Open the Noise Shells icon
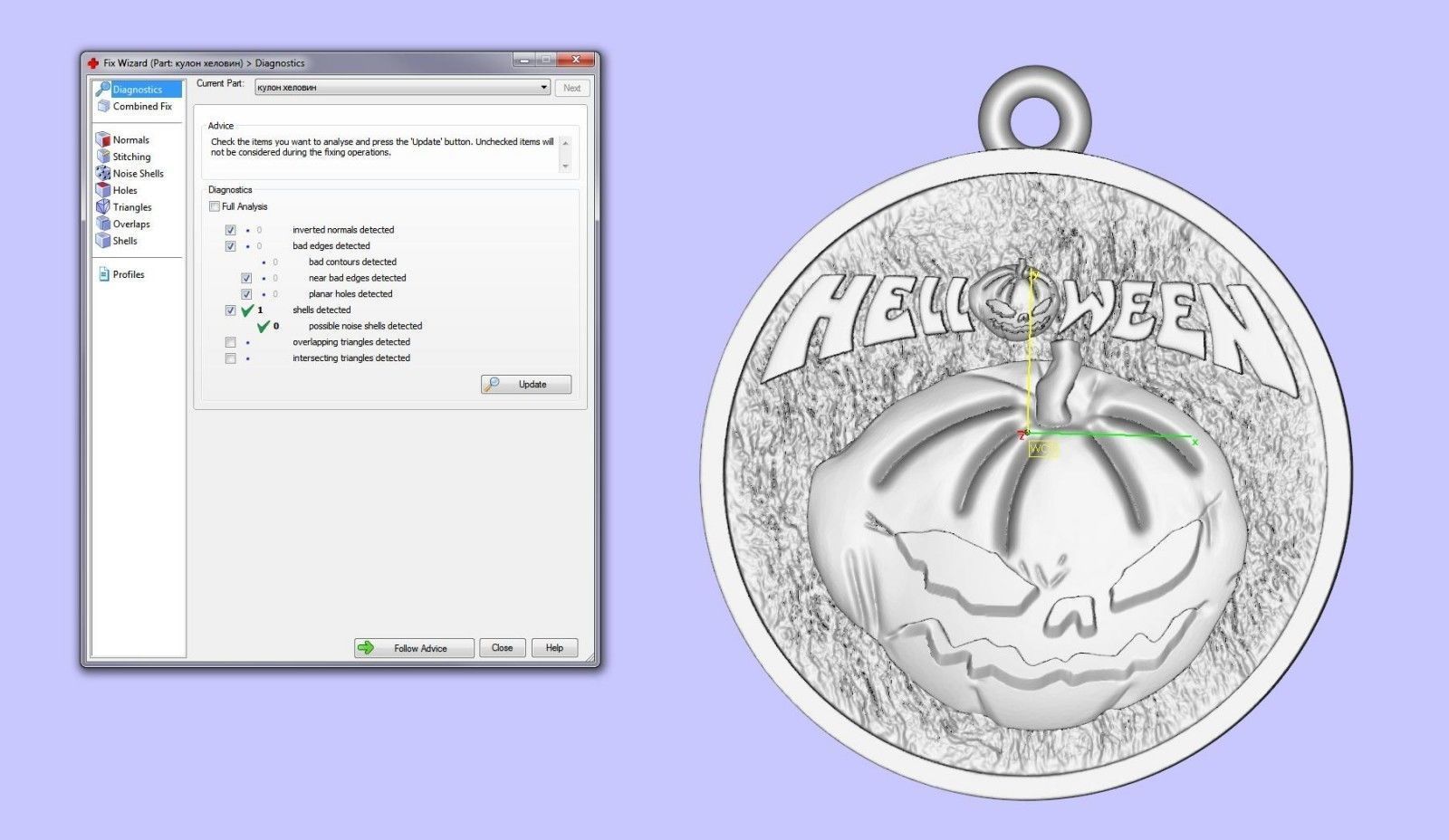This screenshot has height=840, width=1449. point(103,173)
